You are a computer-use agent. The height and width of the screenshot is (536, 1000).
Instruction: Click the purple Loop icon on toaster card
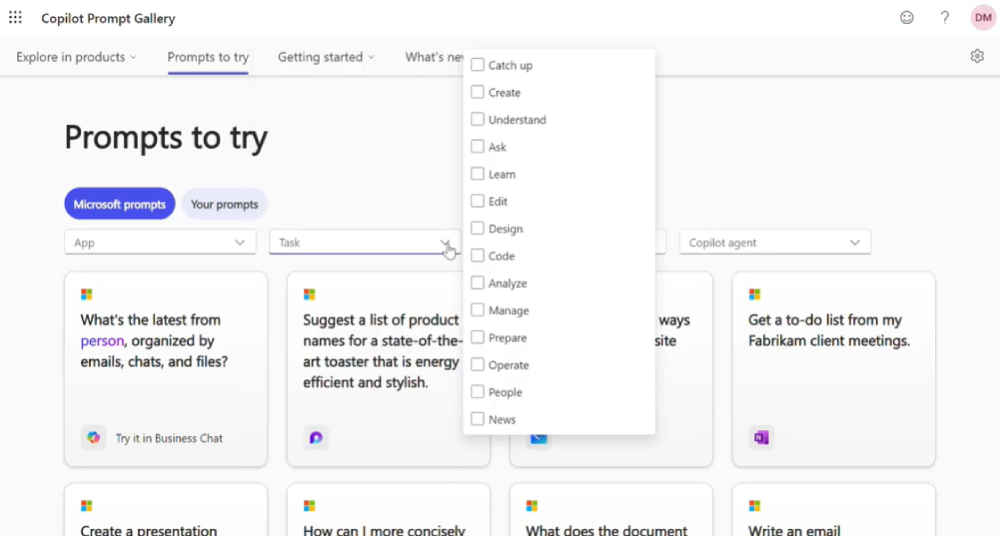pyautogui.click(x=316, y=438)
